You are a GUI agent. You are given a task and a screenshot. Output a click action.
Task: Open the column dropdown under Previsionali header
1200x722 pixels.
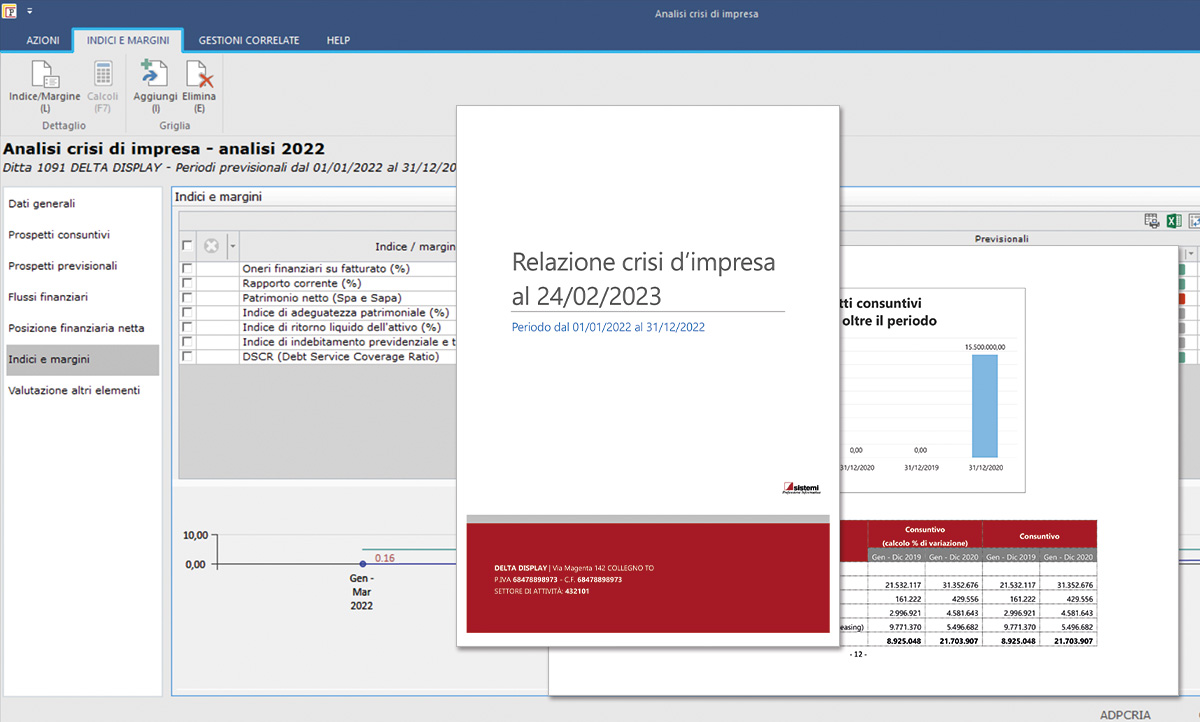(x=1192, y=253)
